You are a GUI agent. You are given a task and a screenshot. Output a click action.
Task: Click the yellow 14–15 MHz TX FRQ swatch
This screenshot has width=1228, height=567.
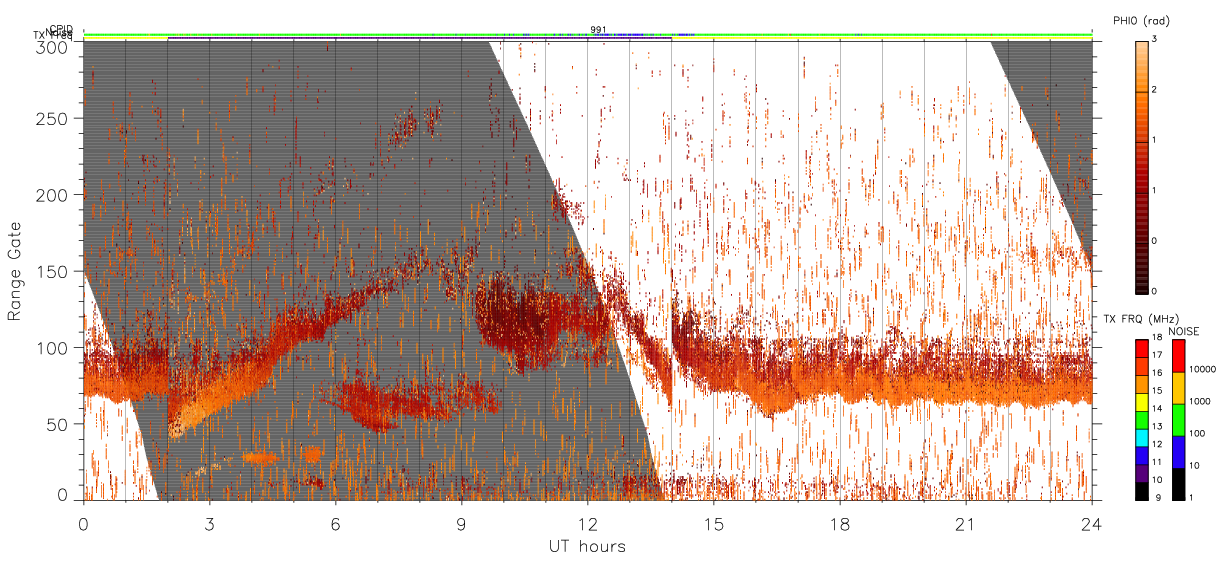click(1140, 401)
